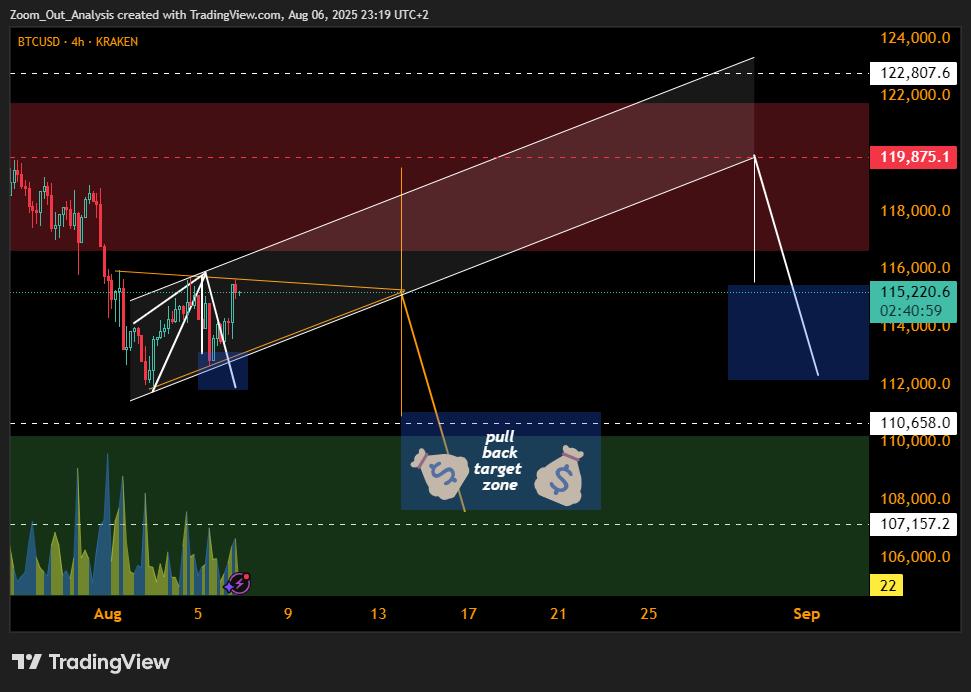Click the BTCUSD 4h KRAKEN symbol label
The width and height of the screenshot is (971, 692).
77,42
